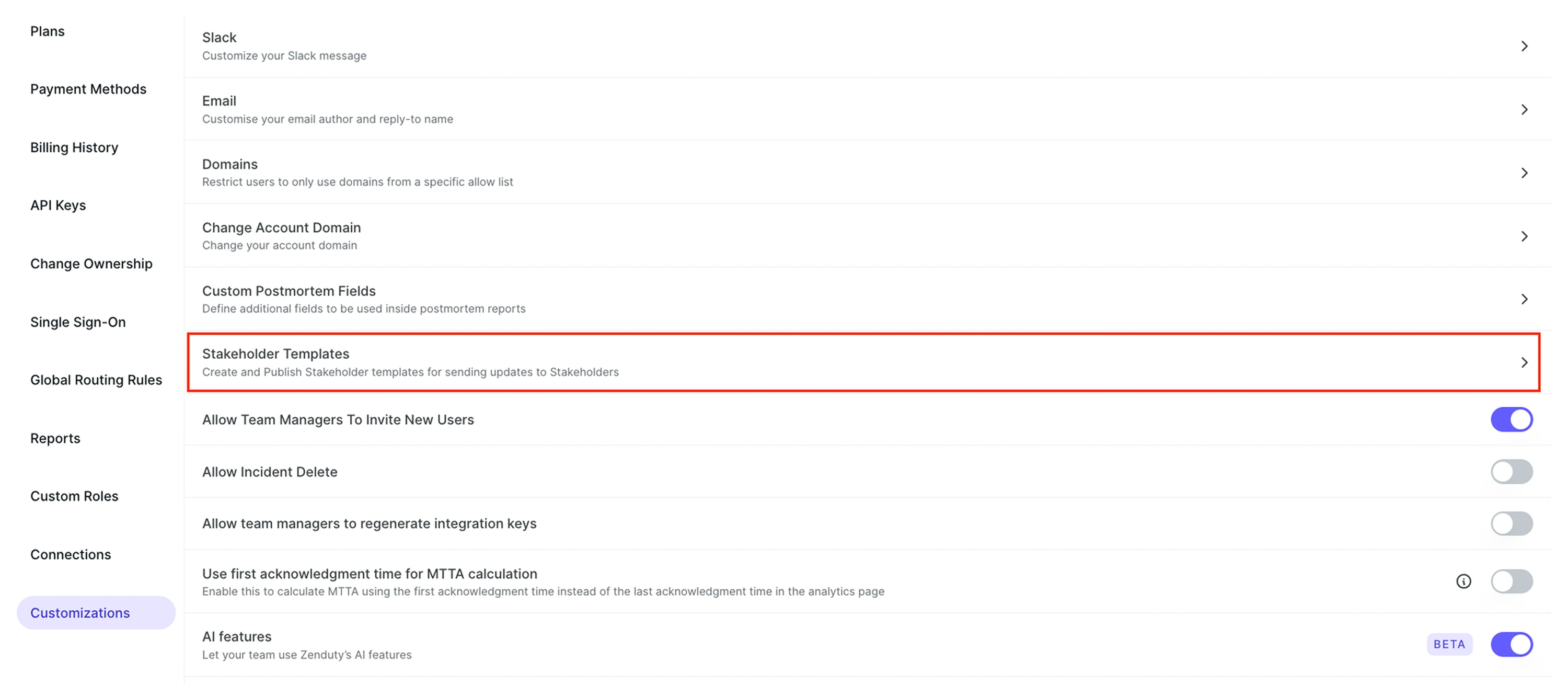Click the arrow on the Stakeholder Templates row

pos(1524,362)
